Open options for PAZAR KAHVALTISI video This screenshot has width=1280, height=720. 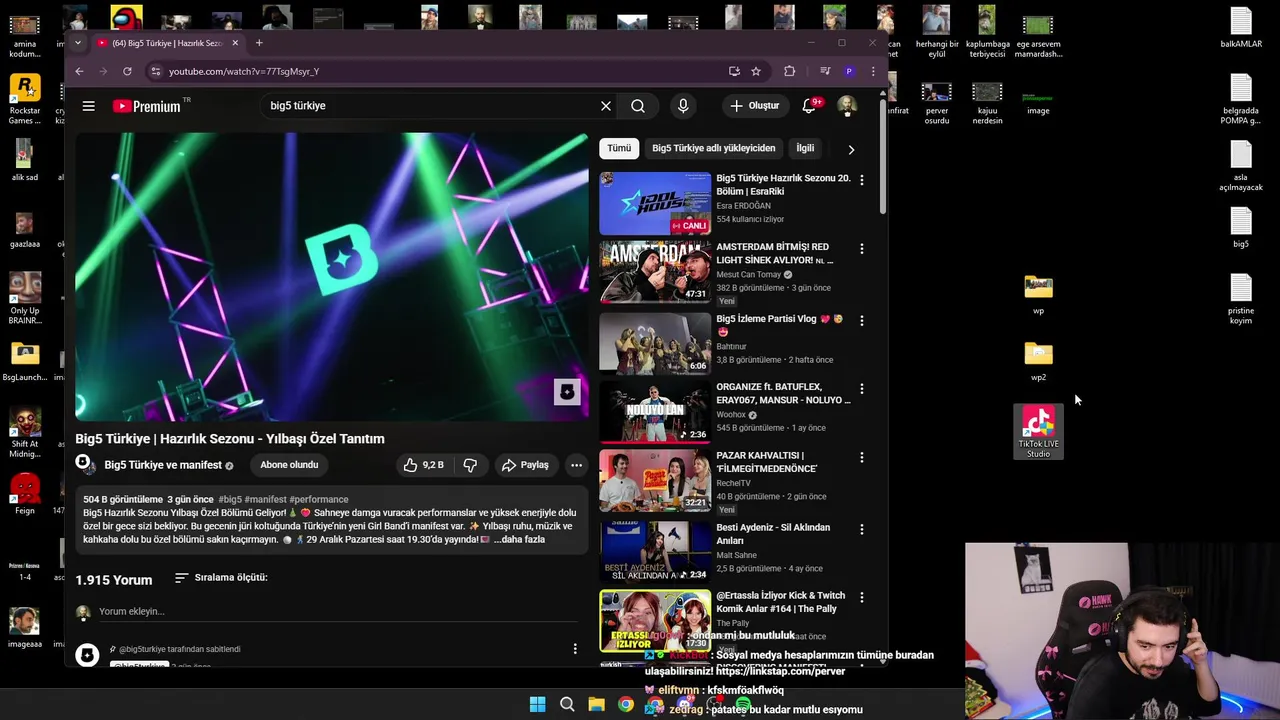862,457
